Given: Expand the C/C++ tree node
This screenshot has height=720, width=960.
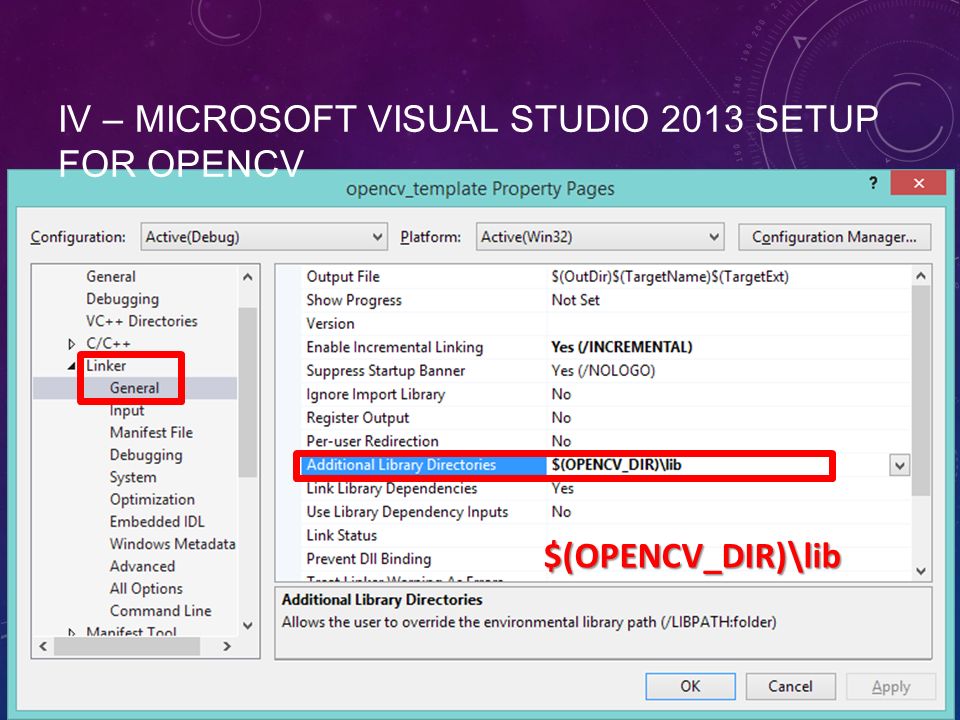Looking at the screenshot, I should [72, 343].
